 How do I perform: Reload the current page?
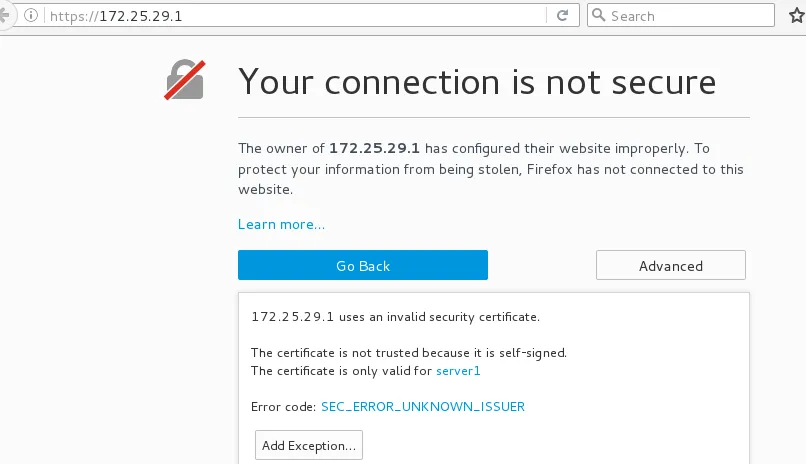pos(562,16)
